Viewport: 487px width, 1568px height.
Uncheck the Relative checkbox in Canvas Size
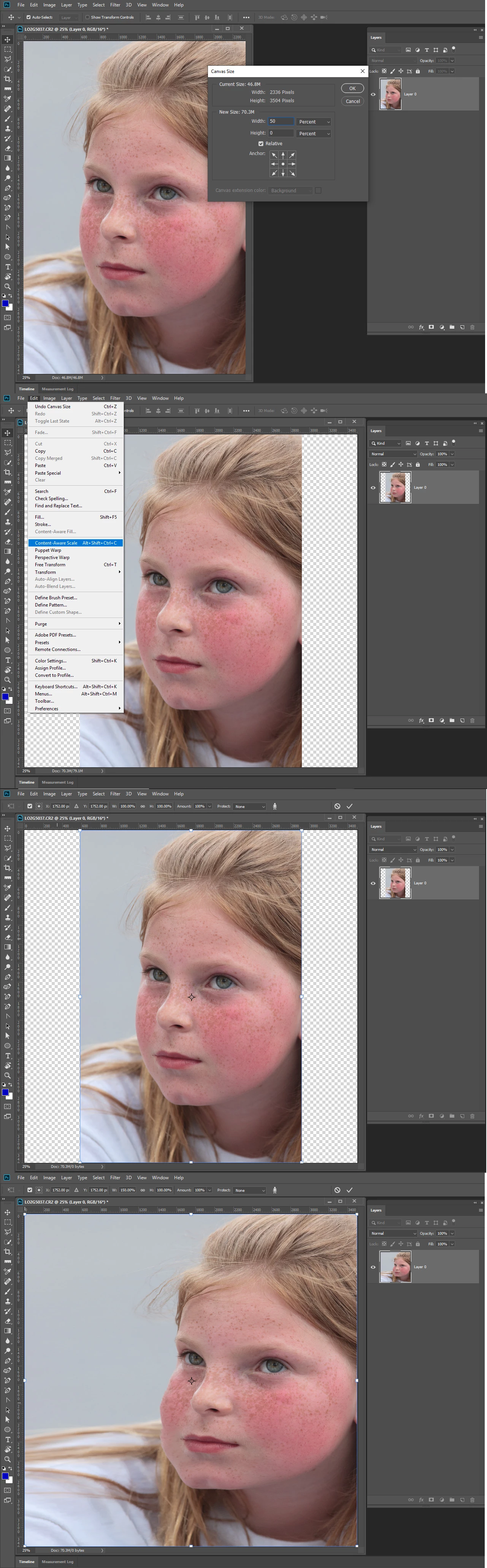pyautogui.click(x=261, y=144)
